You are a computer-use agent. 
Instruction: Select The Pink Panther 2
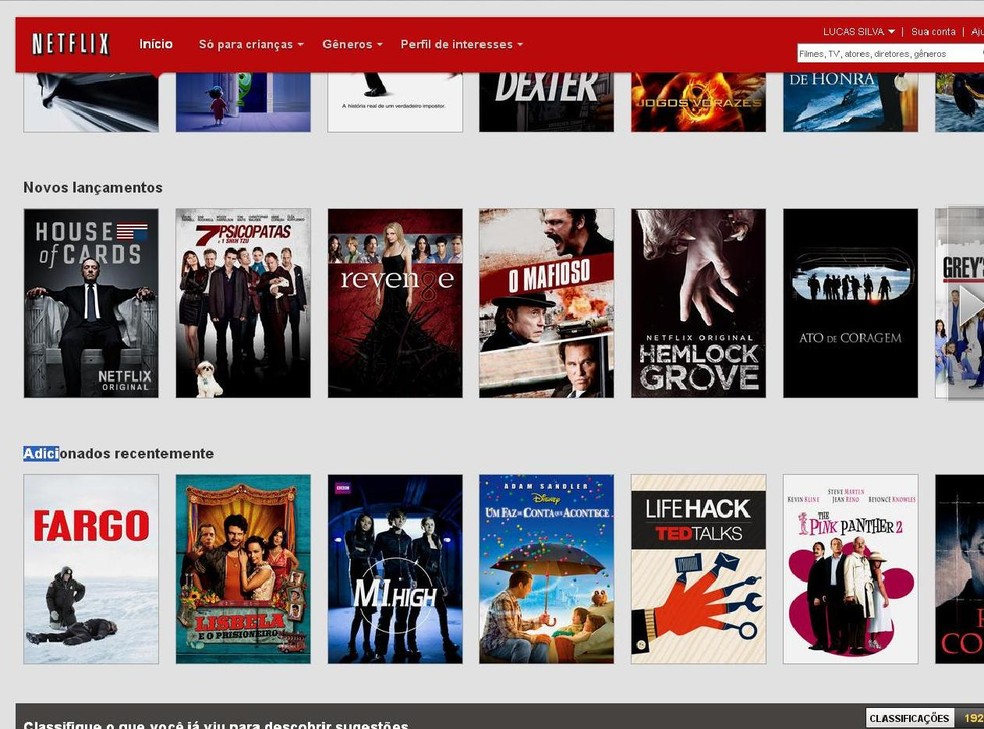(x=849, y=568)
